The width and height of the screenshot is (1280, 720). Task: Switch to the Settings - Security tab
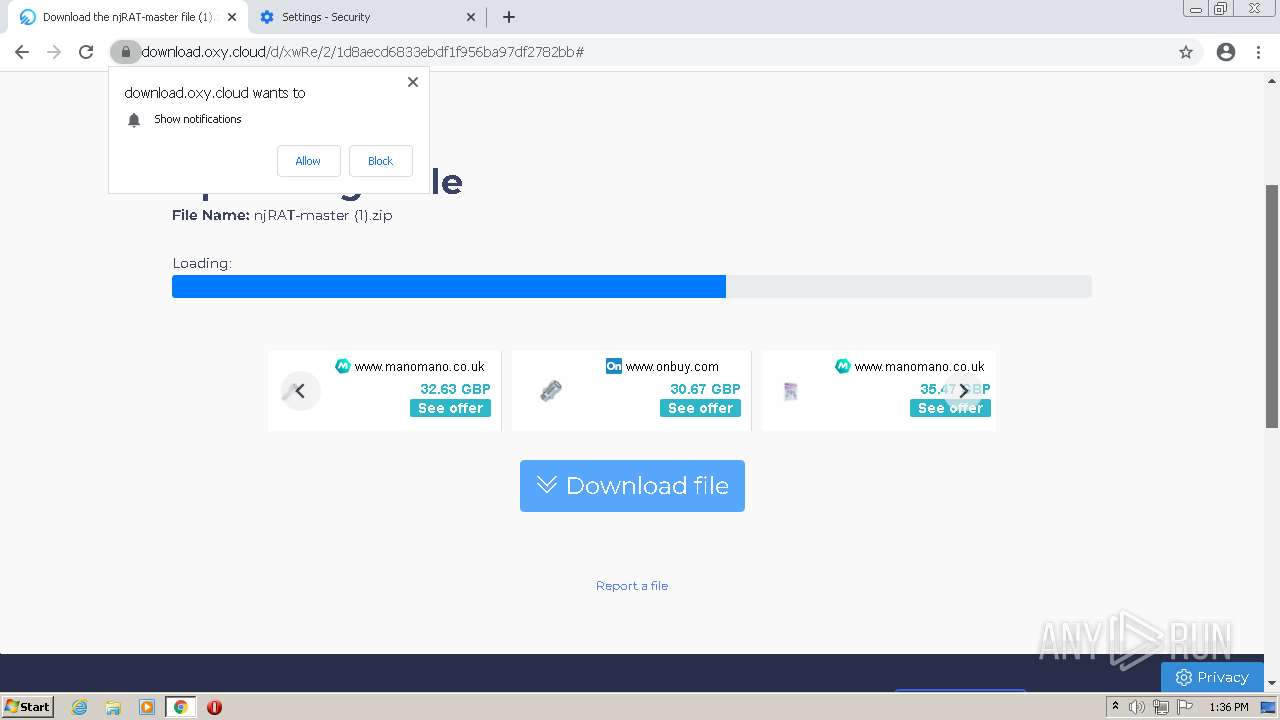pos(367,17)
